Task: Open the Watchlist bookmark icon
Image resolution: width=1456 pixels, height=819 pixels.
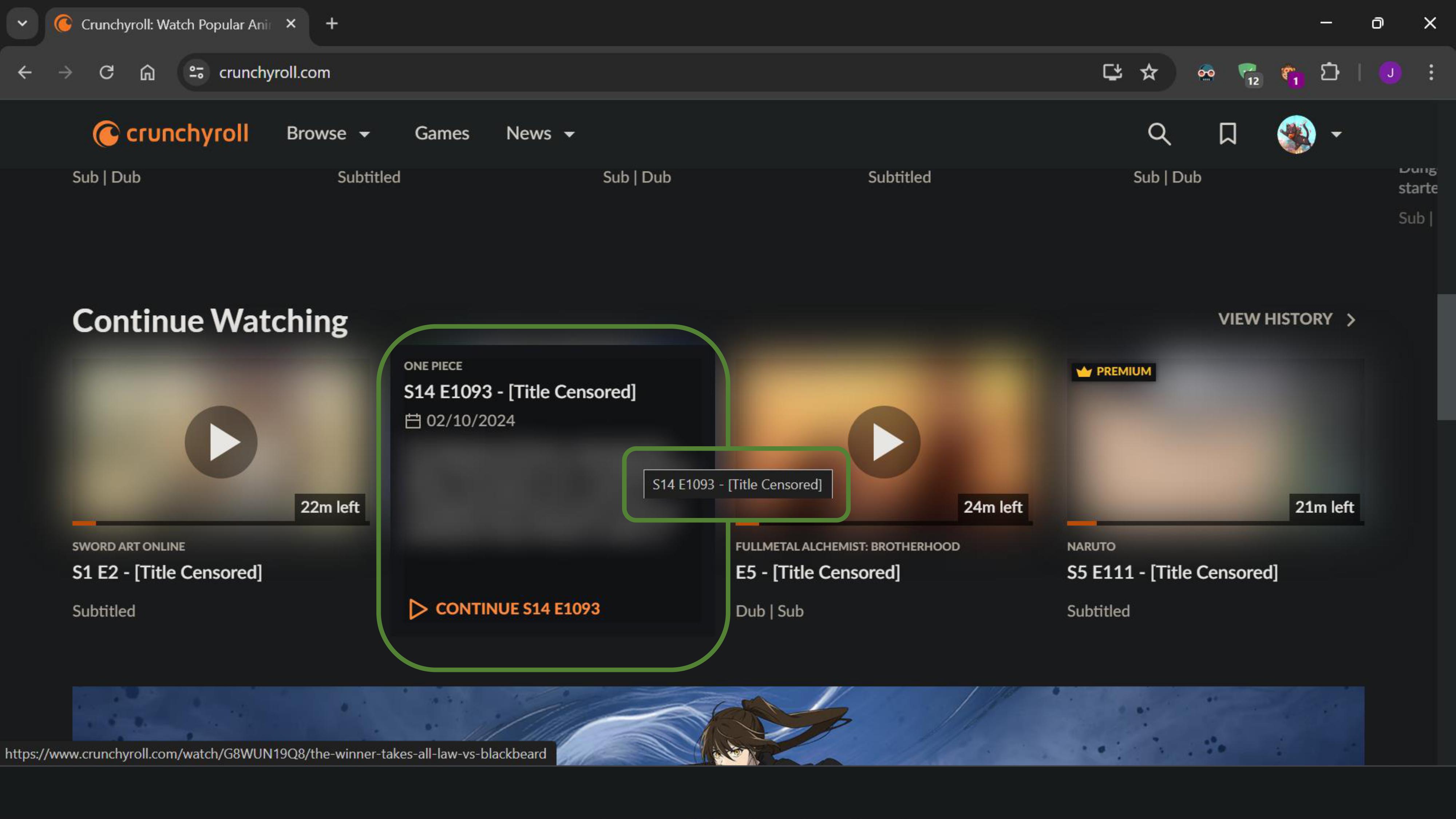Action: [1228, 134]
